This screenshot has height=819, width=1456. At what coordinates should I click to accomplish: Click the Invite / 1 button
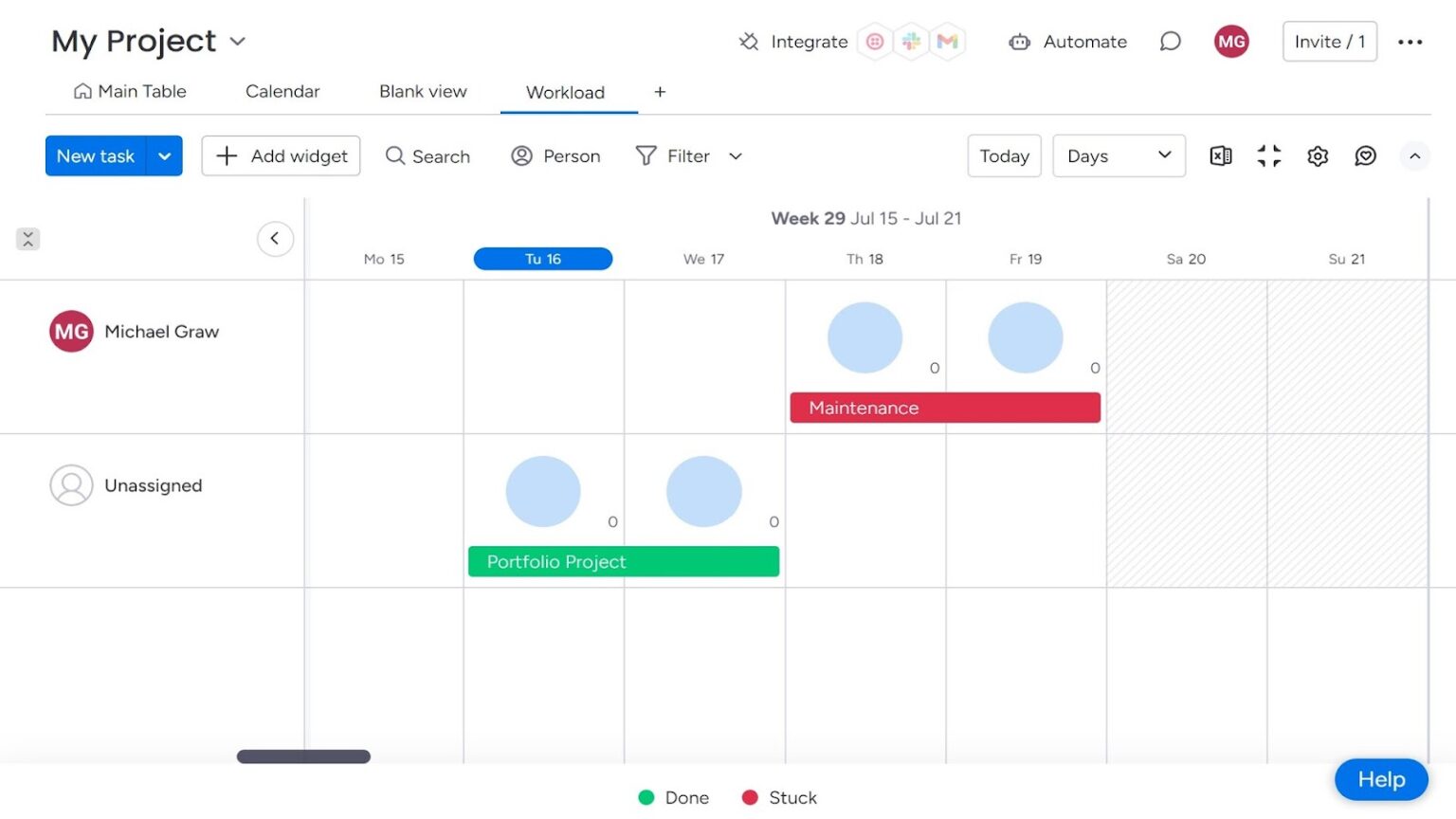pos(1329,41)
